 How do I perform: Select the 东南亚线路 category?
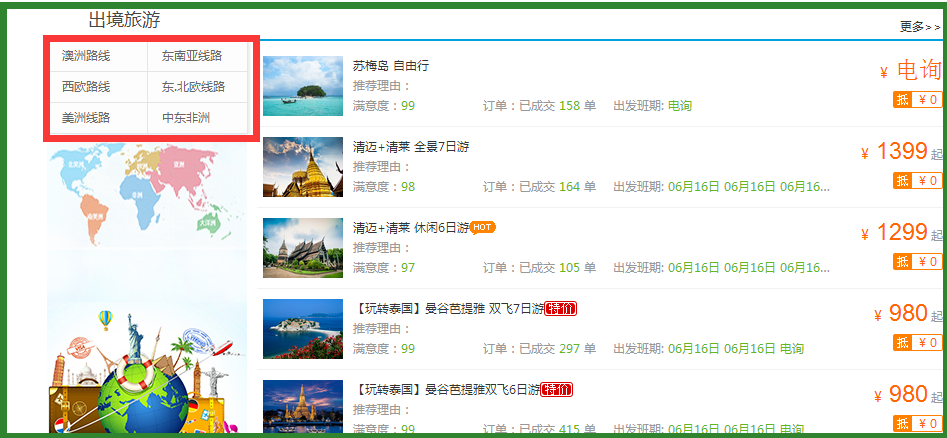click(192, 55)
